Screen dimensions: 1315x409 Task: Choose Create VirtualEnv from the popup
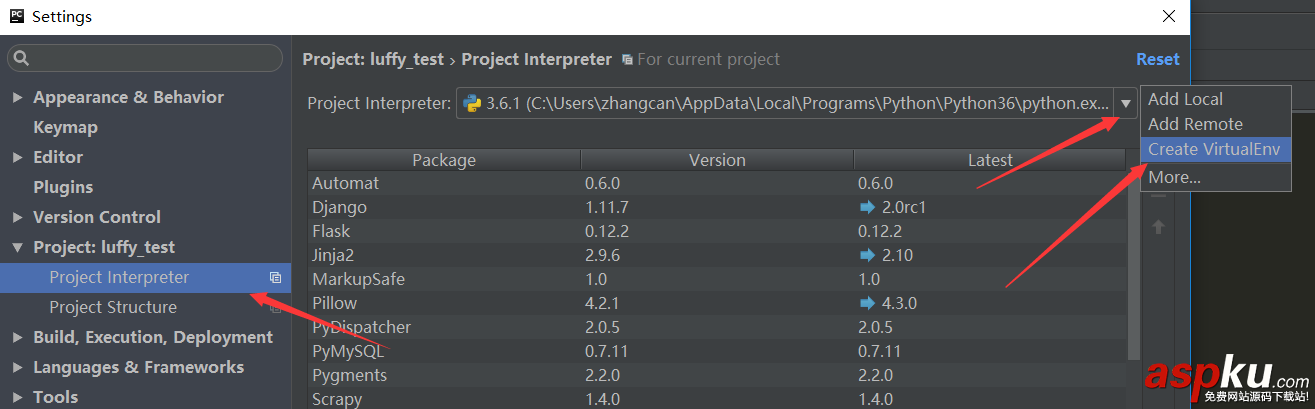1214,149
